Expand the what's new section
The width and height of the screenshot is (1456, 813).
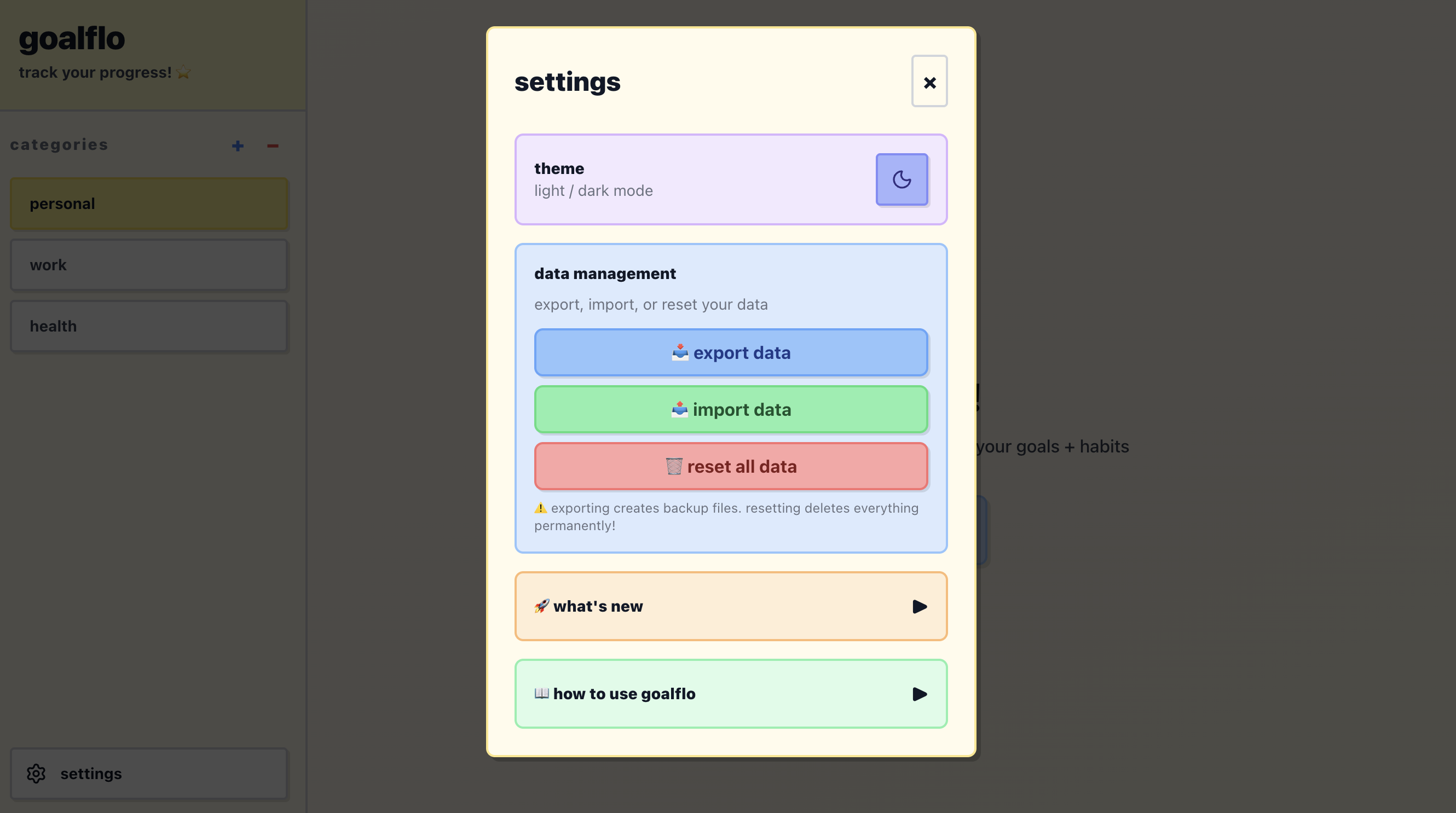(x=730, y=606)
